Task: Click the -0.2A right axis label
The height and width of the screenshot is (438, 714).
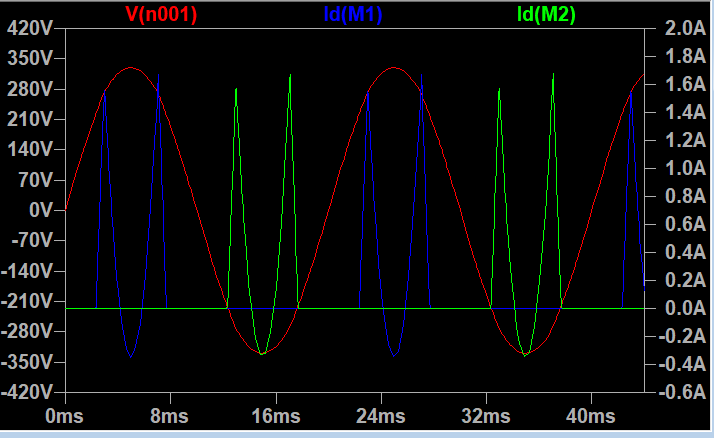Action: click(682, 336)
